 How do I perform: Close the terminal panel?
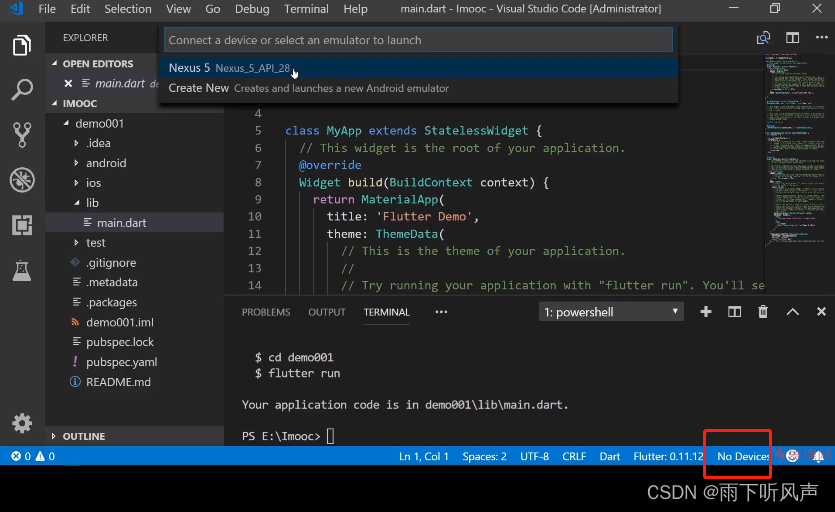point(821,312)
